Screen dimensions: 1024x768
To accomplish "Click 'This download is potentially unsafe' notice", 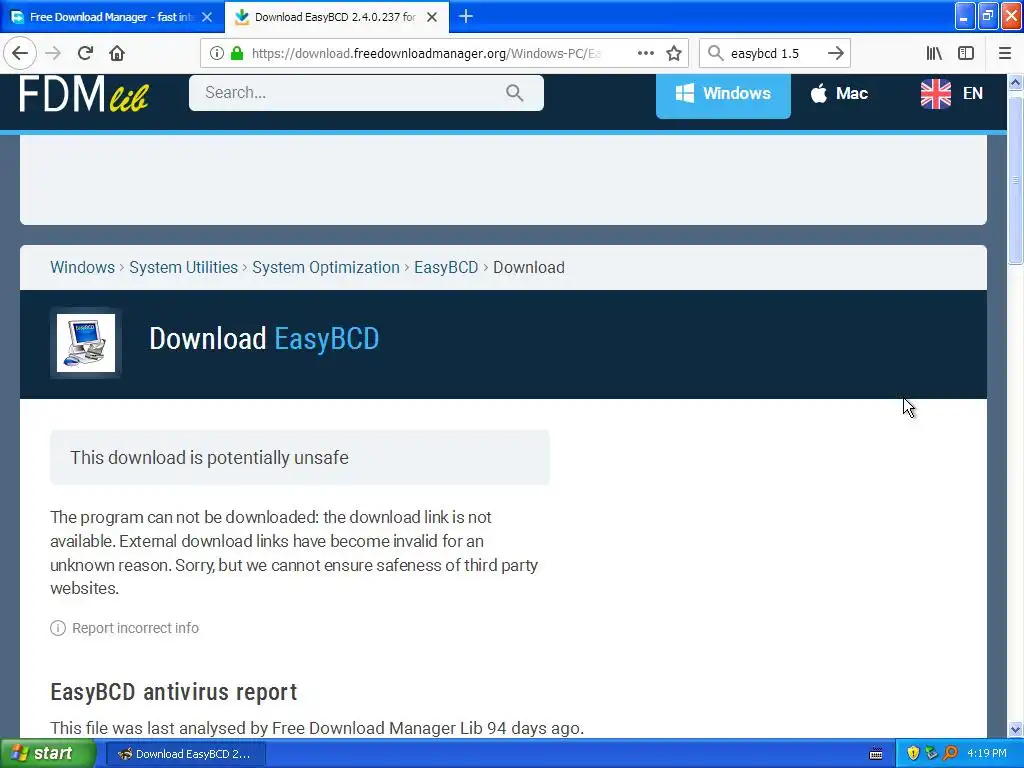I will (300, 457).
